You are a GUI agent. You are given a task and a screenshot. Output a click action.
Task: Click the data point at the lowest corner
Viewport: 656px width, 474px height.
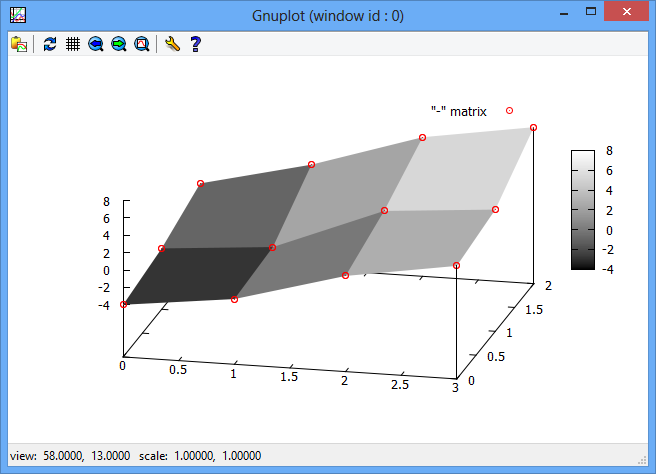coord(123,305)
